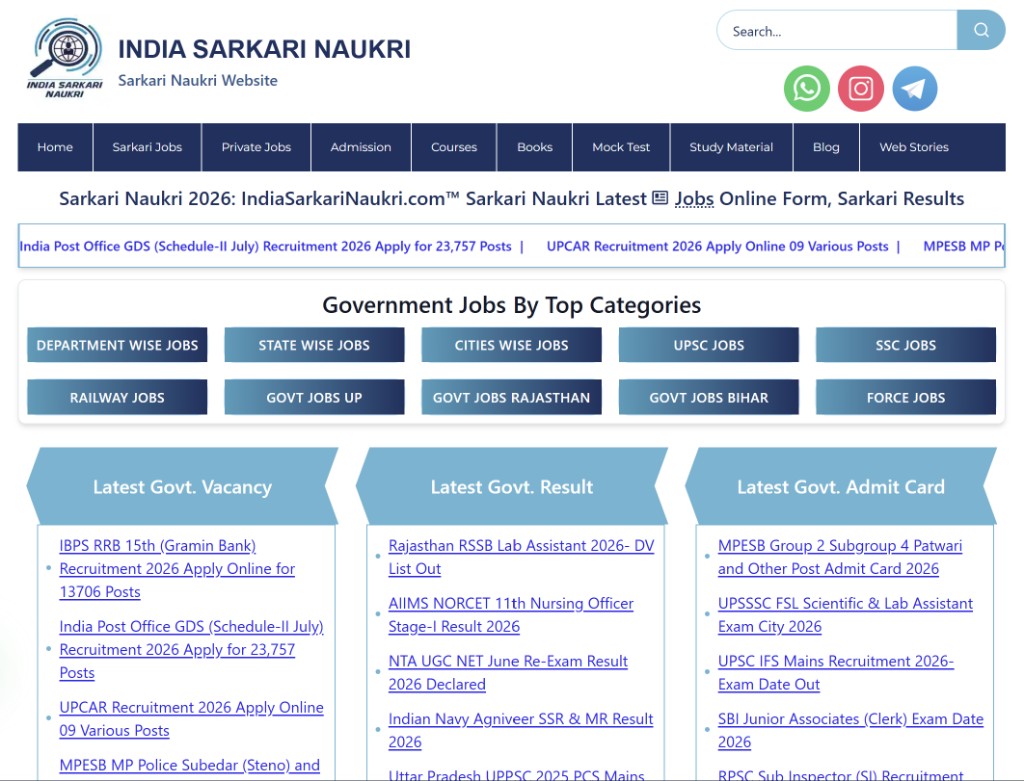Open the INDIA SARKARI NAUKRI site title
This screenshot has height=781, width=1024.
(264, 49)
